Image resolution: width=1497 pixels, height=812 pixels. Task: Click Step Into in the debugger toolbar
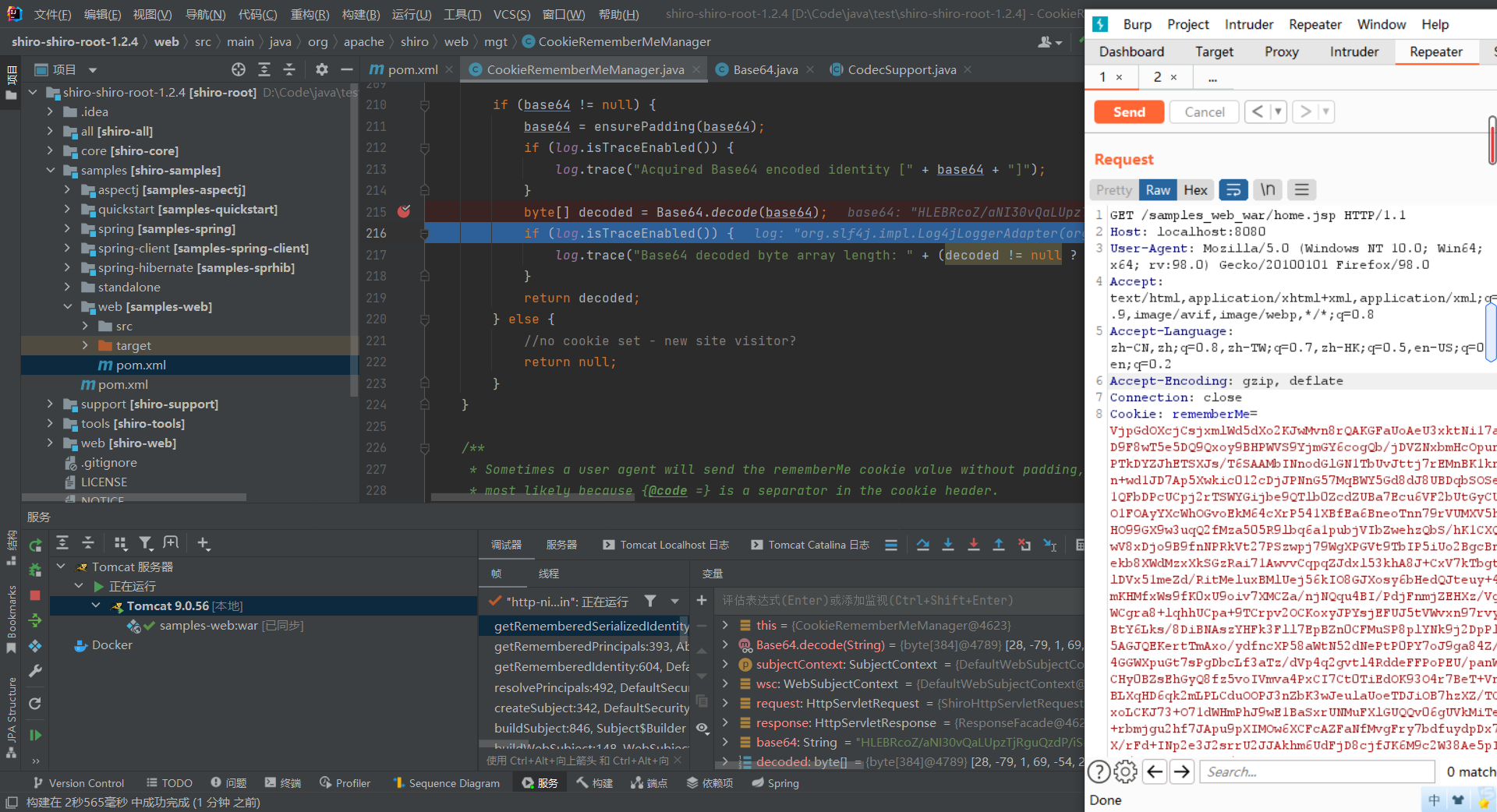click(948, 545)
